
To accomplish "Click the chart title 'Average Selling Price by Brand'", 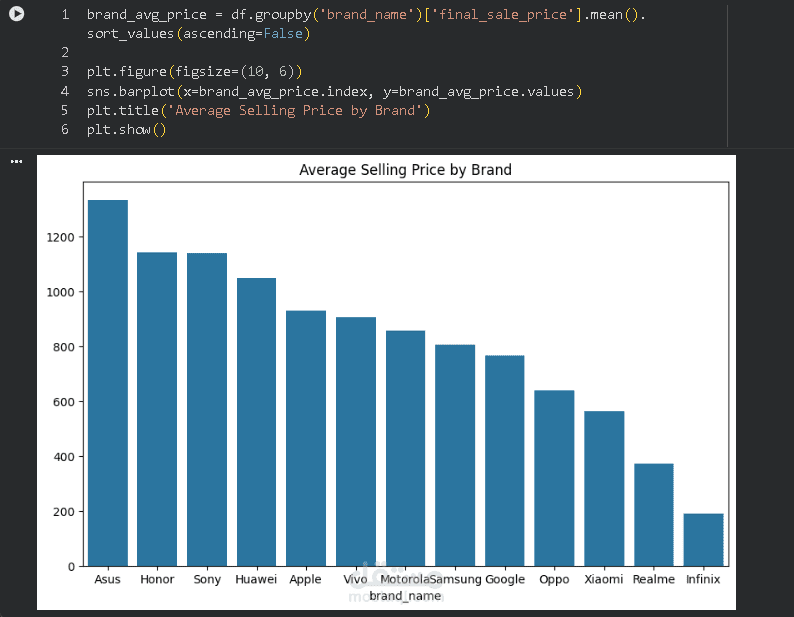I will [x=405, y=170].
